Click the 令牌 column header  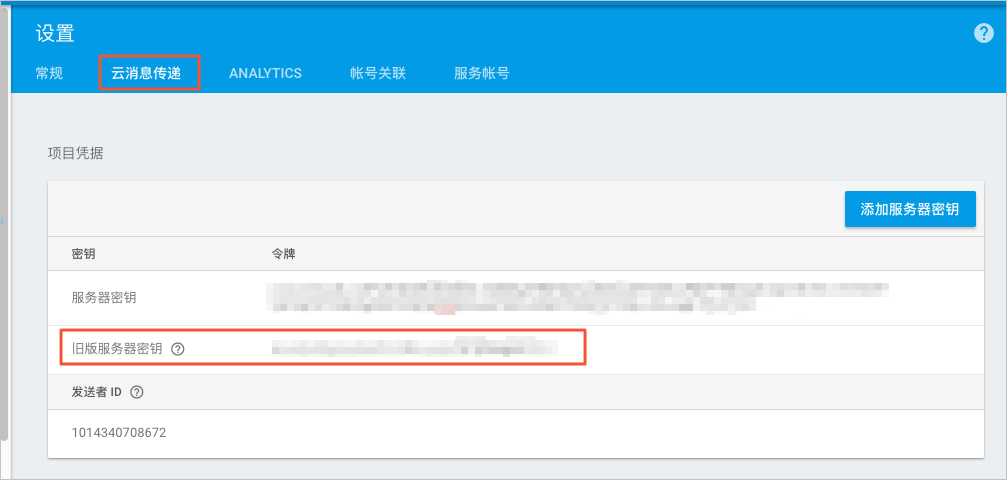tap(283, 254)
